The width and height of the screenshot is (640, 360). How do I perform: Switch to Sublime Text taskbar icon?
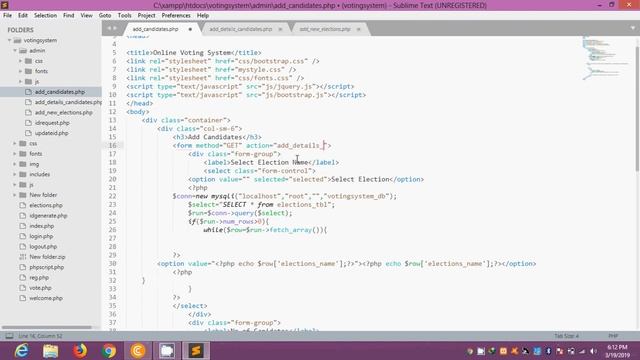pos(196,351)
